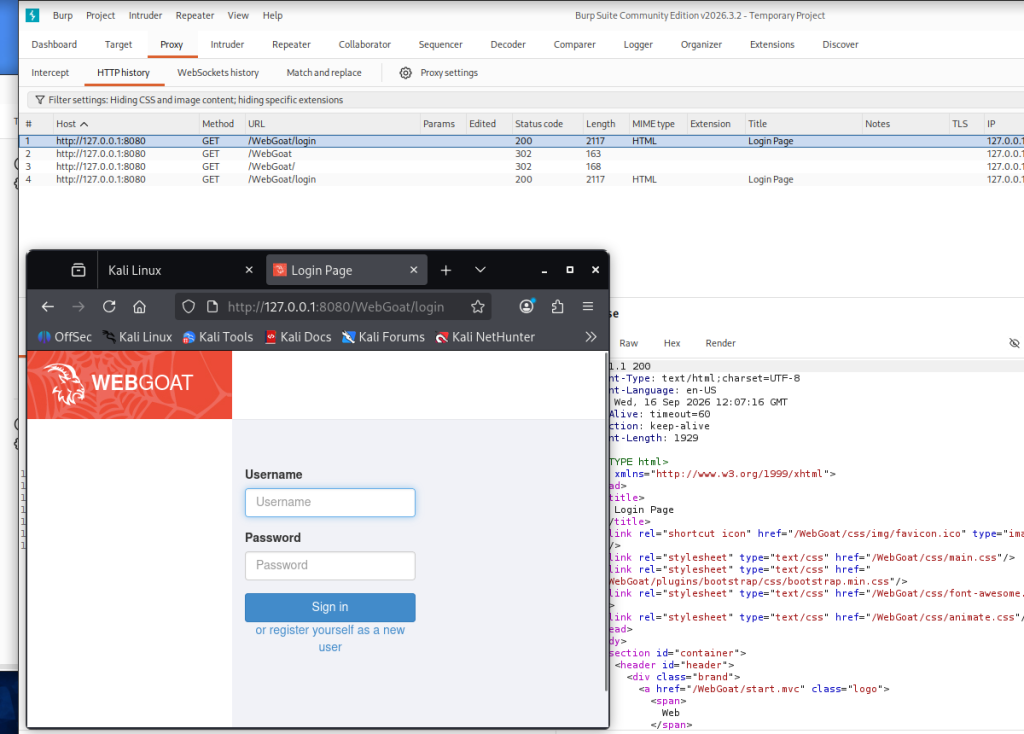Click the Firefox recent browsing icon
Viewport: 1024px width, 734px height.
[78, 270]
